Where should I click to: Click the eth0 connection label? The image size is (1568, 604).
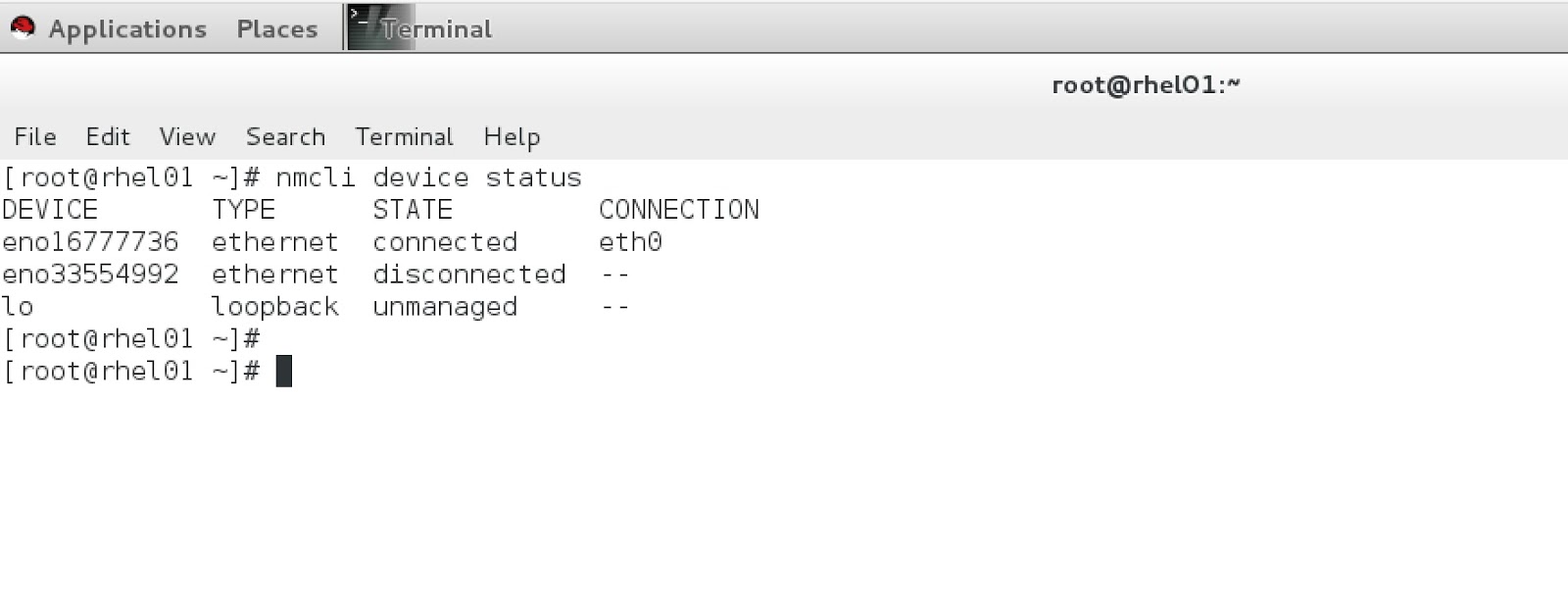pos(630,242)
